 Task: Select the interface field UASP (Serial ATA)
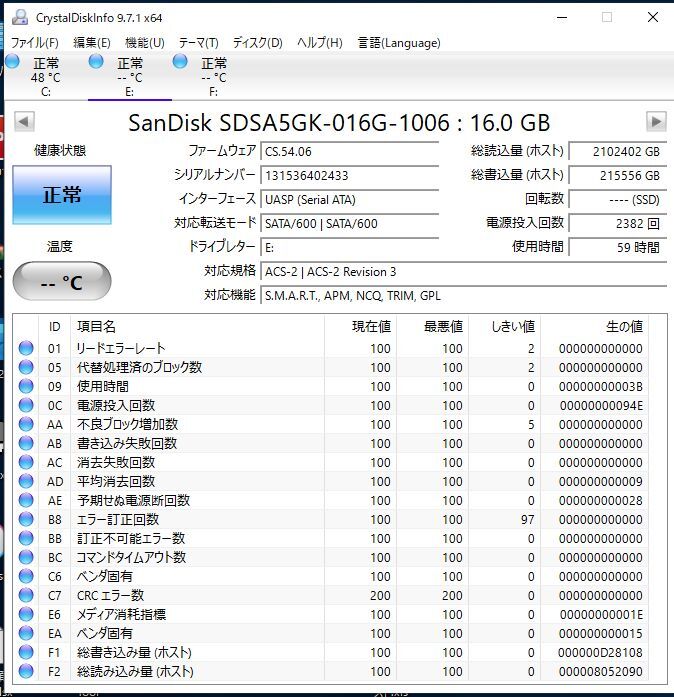(349, 200)
